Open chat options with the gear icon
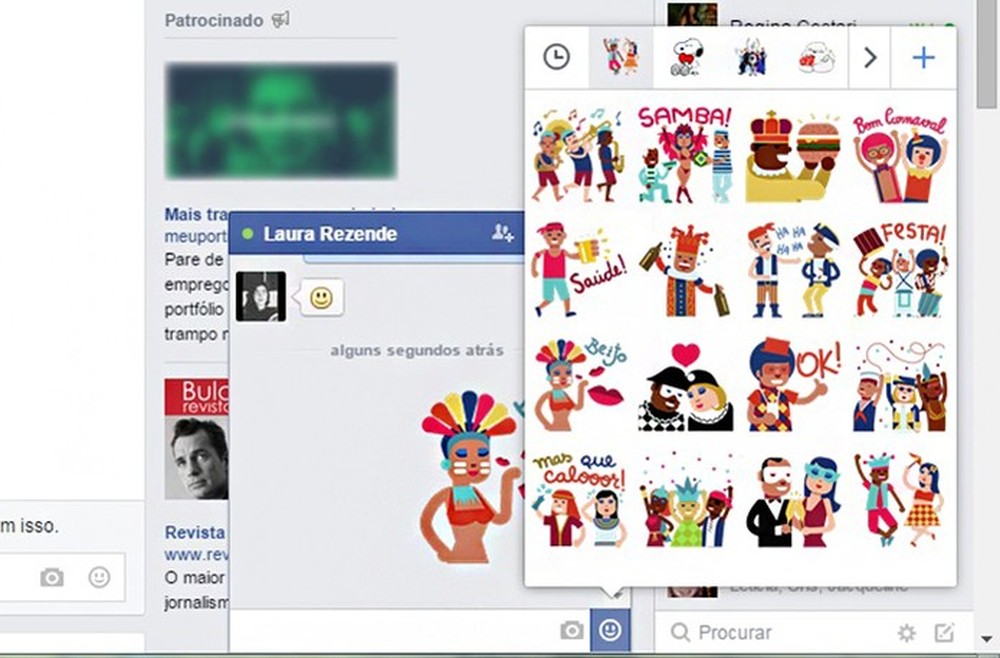 906,632
